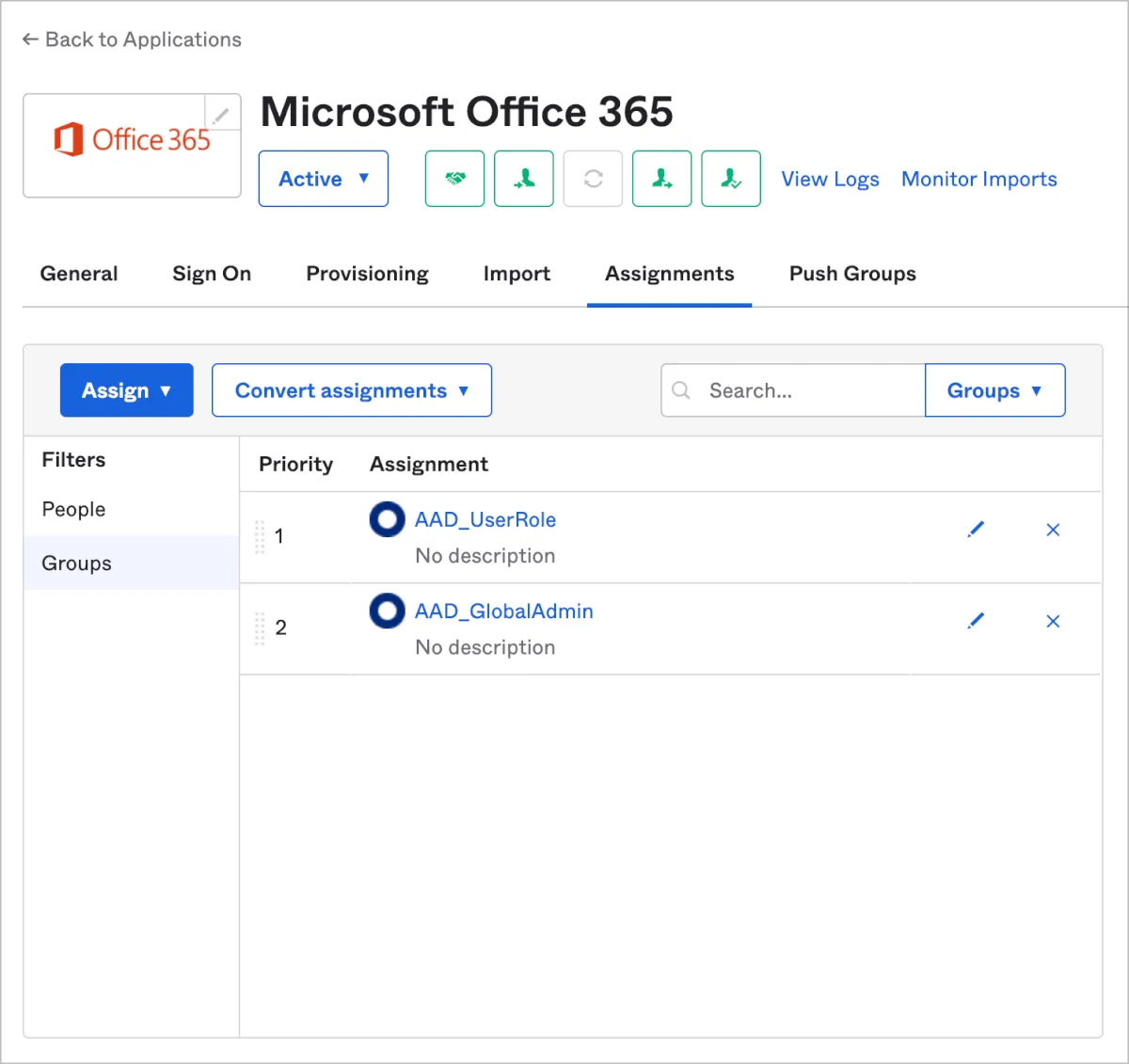Edit the AAD_UserRole assignment with its pencil

coord(976,530)
